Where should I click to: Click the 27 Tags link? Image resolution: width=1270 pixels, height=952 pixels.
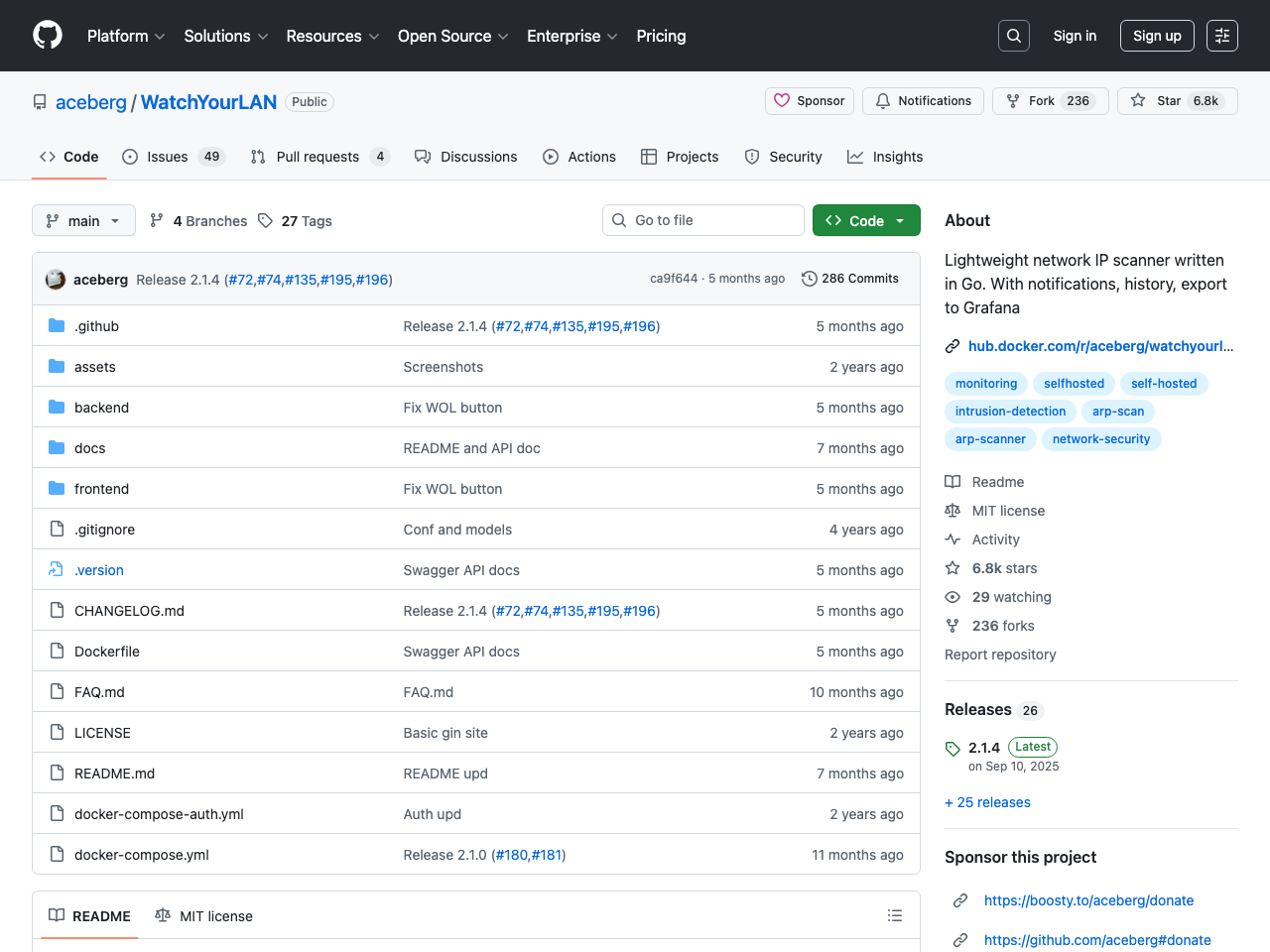click(x=295, y=221)
